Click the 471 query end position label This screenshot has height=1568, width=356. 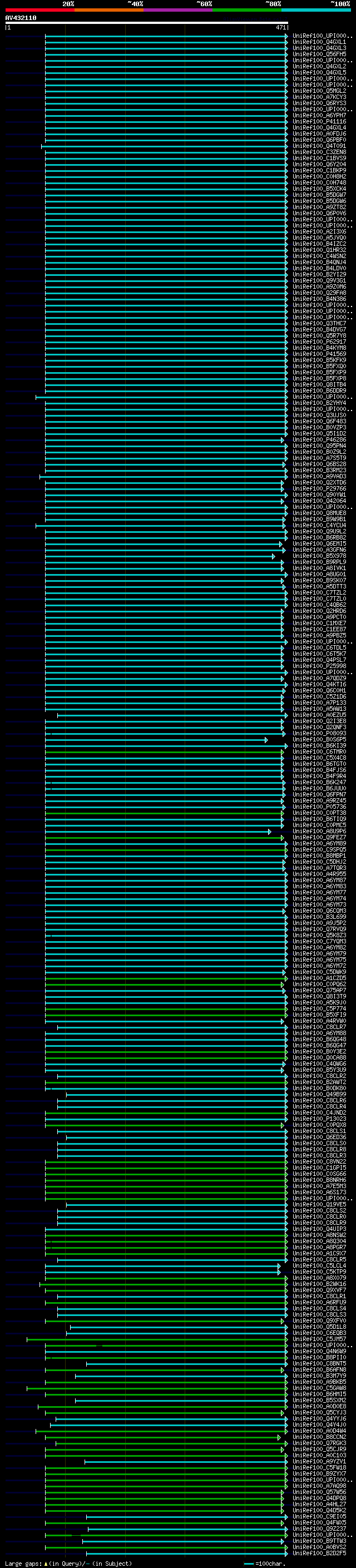pyautogui.click(x=280, y=27)
